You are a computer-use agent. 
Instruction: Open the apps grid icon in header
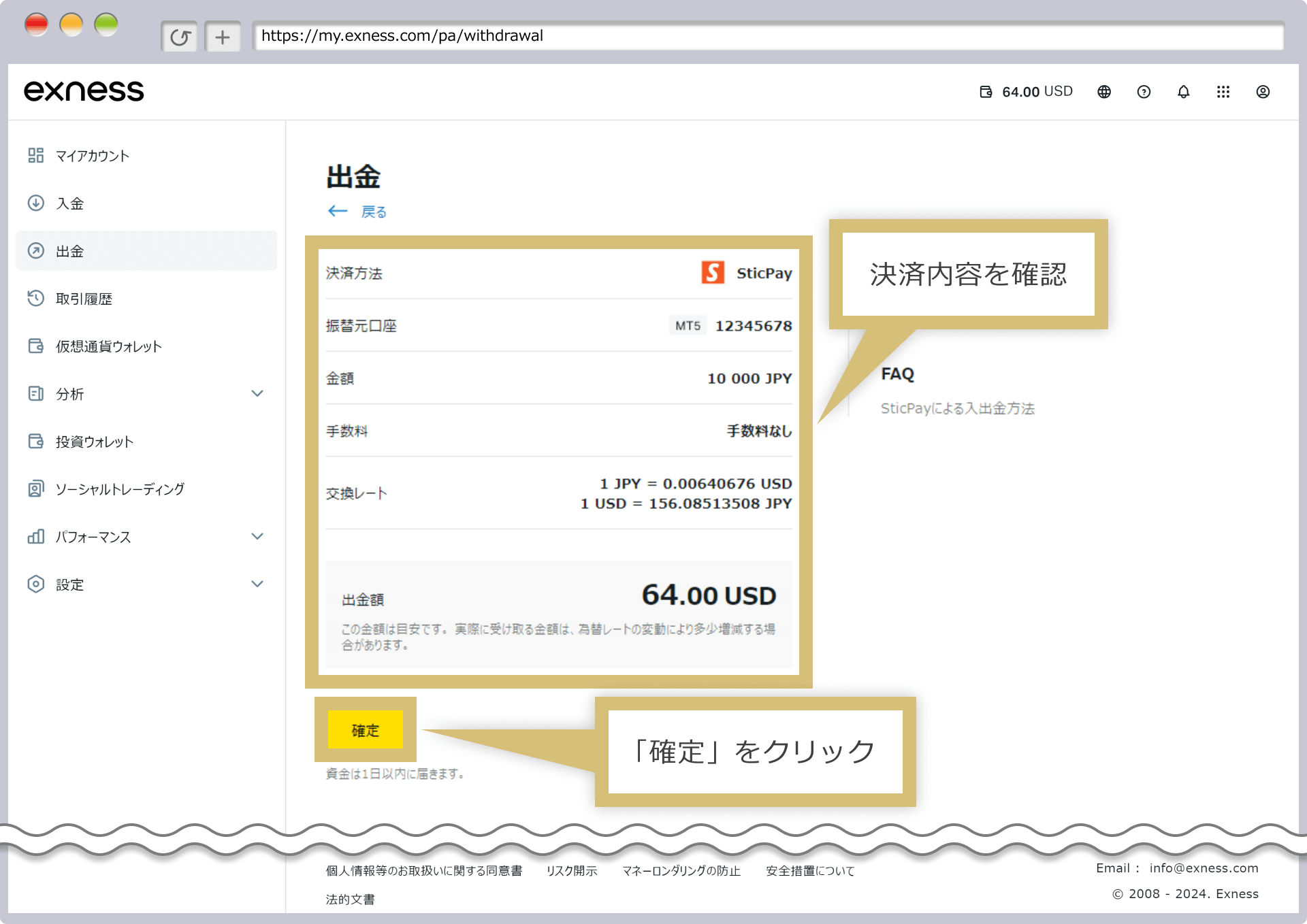tap(1223, 92)
